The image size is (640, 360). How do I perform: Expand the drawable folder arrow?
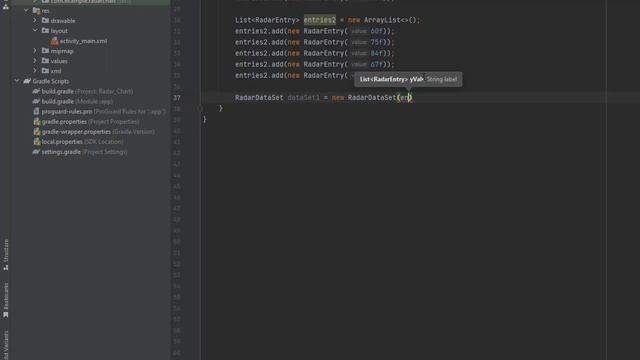point(35,20)
